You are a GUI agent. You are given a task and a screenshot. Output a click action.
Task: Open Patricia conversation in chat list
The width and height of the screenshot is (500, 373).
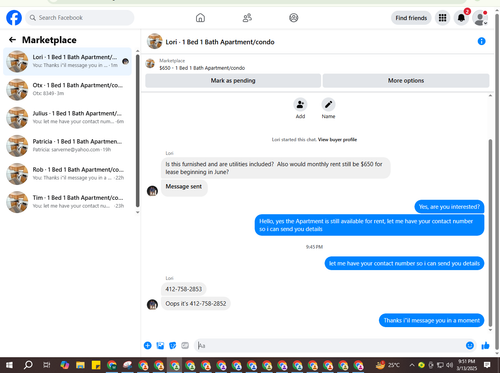tap(67, 146)
